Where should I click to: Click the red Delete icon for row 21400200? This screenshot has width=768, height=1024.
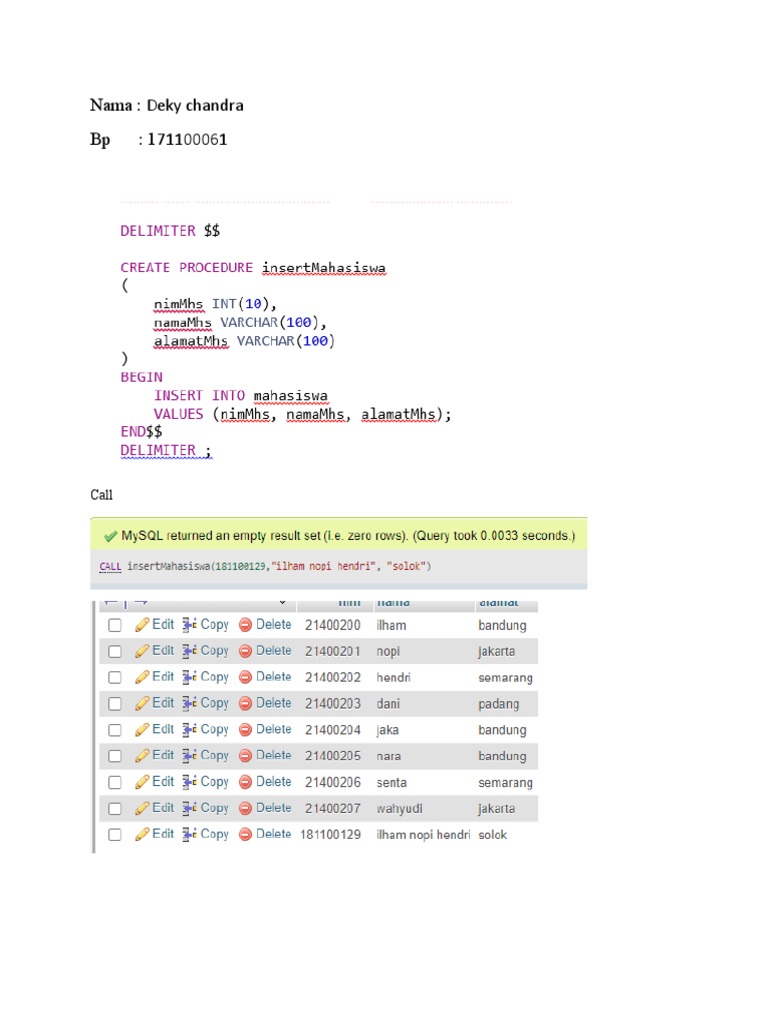click(246, 625)
